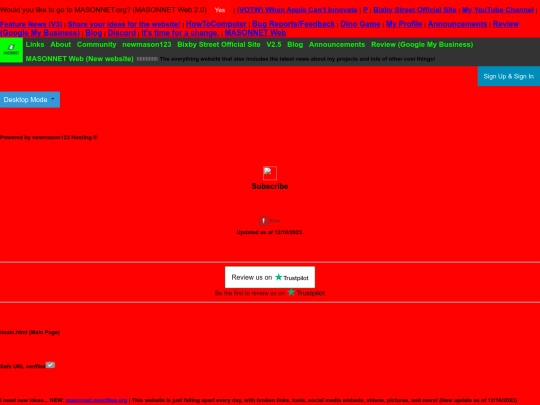This screenshot has width=540, height=405.
Task: Click 'Powered by newmason123 Hosting' text
Action: click(49, 137)
